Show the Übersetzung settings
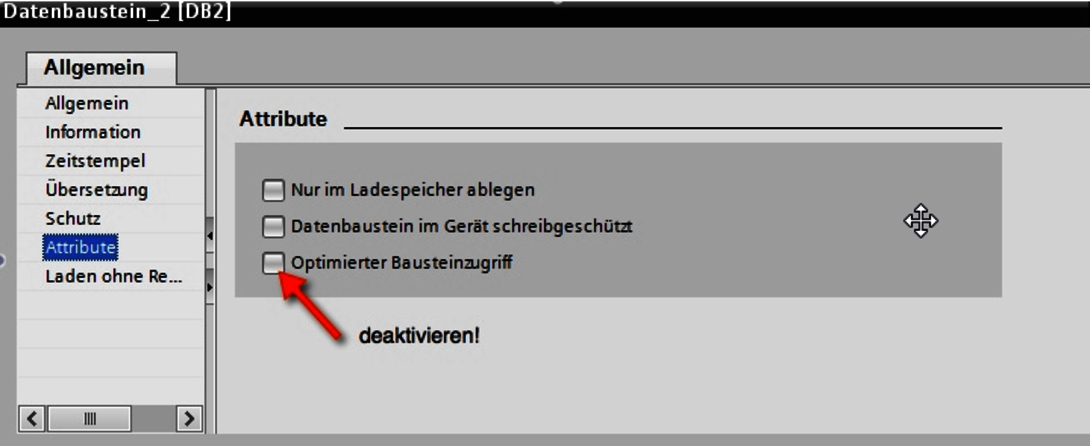The image size is (1090, 446). point(97,190)
